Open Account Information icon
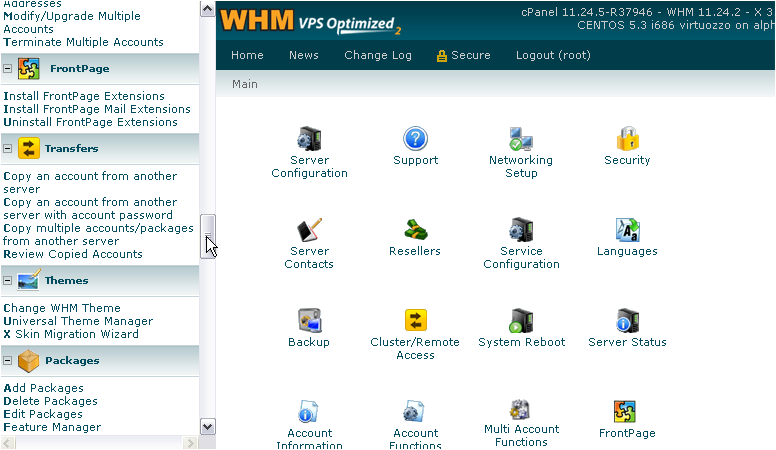The width and height of the screenshot is (776, 450). (309, 411)
